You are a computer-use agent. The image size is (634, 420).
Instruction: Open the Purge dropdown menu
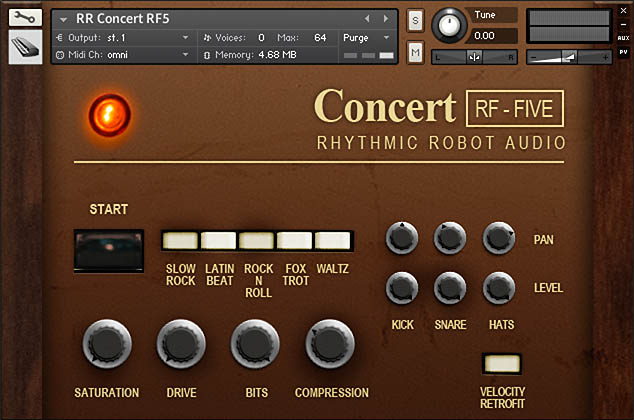coord(366,38)
